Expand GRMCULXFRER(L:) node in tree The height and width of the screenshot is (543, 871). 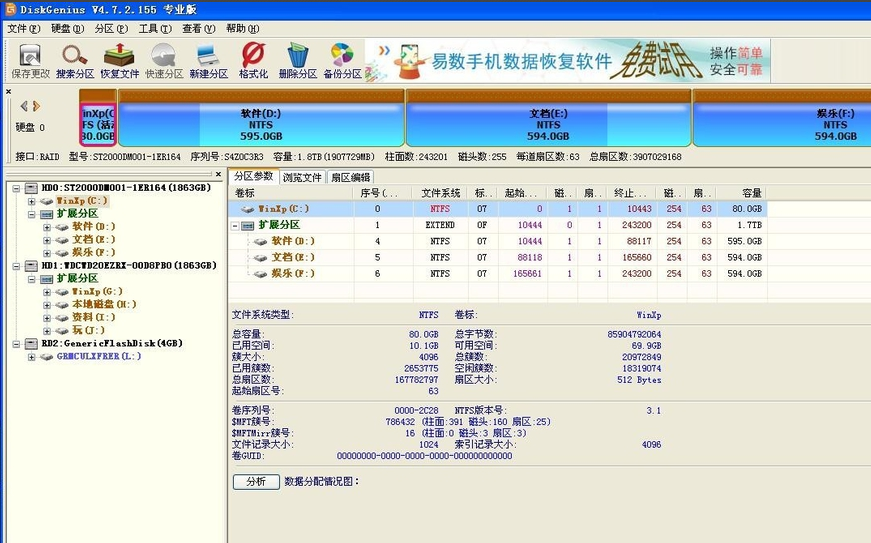[x=32, y=357]
